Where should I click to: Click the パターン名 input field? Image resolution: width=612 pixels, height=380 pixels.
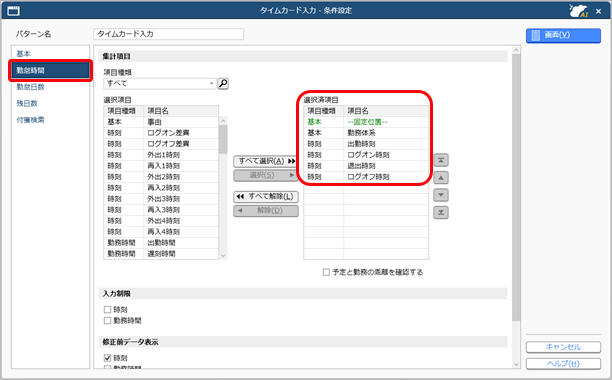click(x=169, y=34)
